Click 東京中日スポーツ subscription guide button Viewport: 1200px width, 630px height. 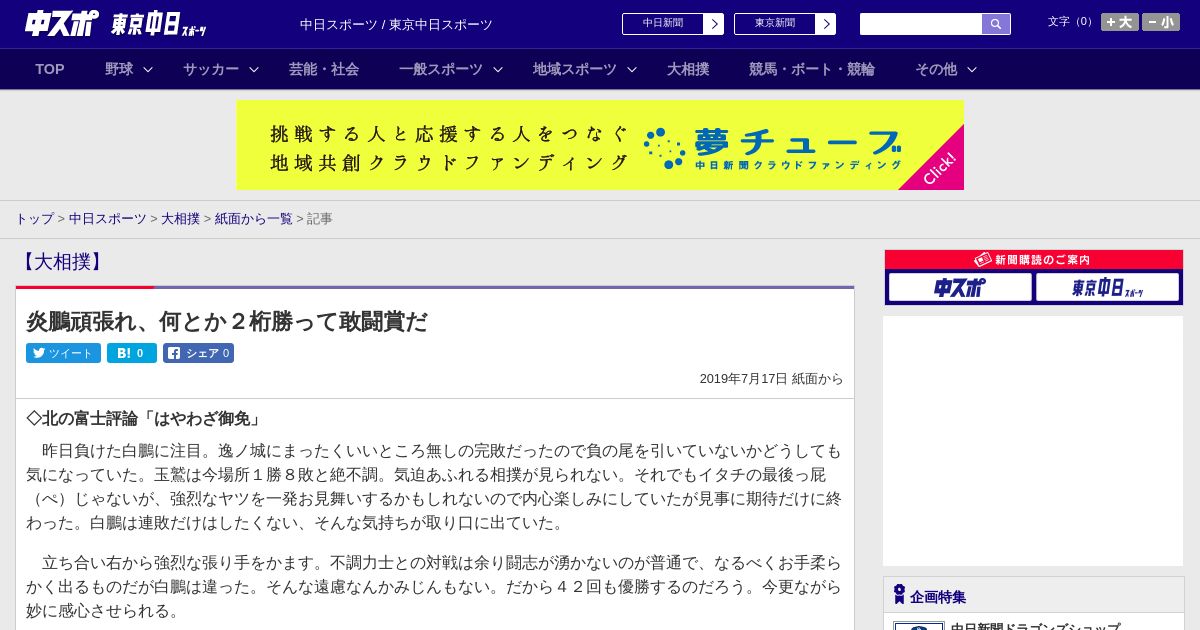(x=1107, y=287)
